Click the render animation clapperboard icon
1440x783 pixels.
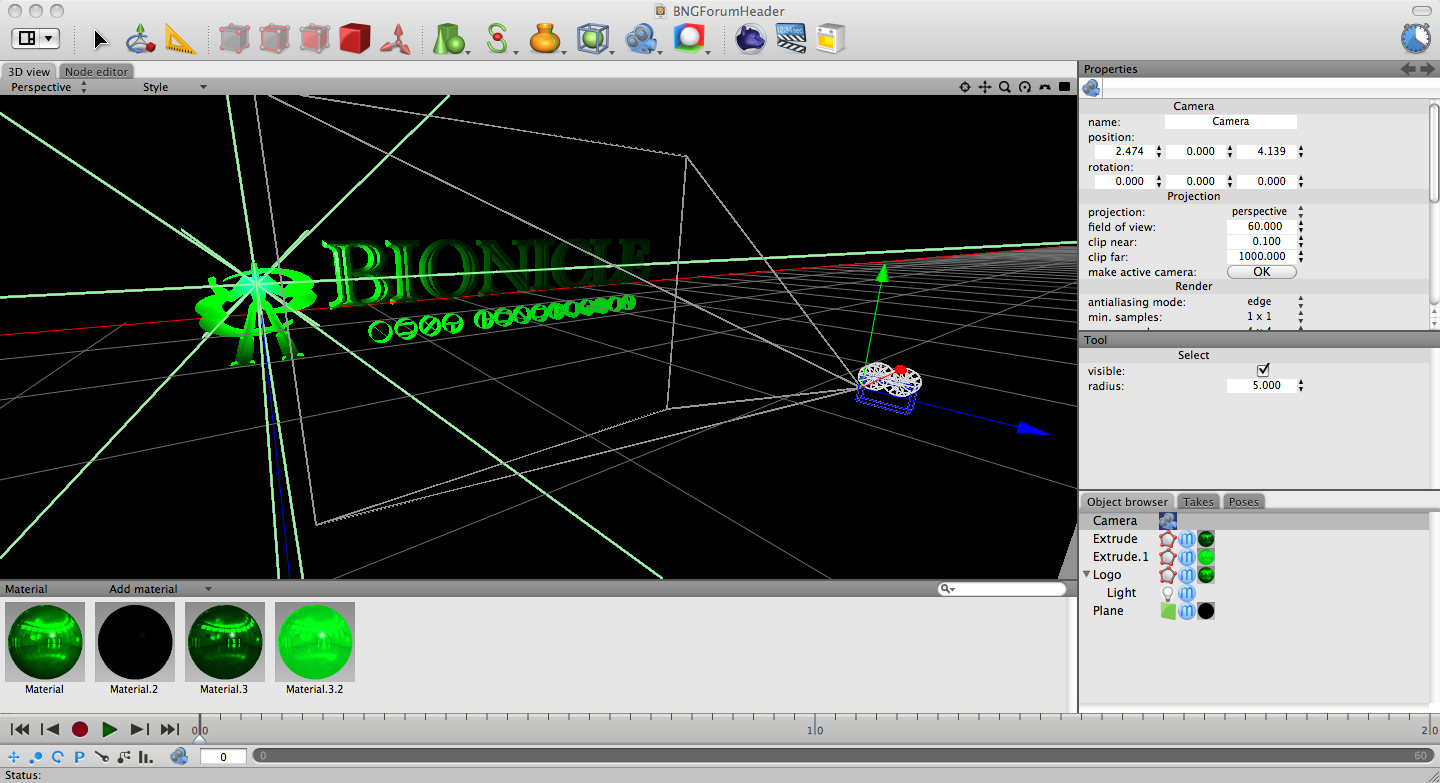point(791,39)
